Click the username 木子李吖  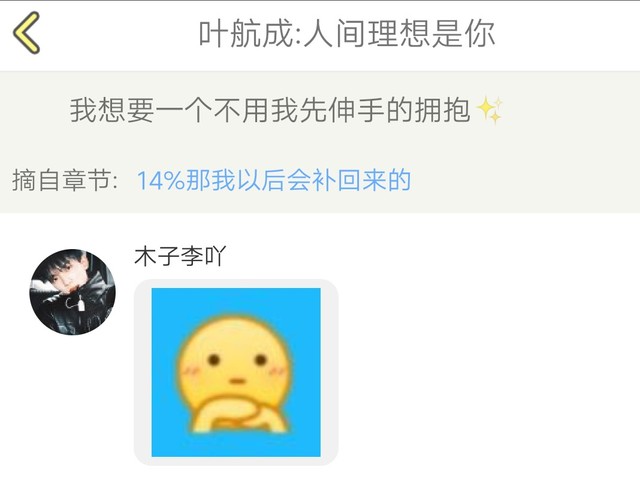(180, 255)
